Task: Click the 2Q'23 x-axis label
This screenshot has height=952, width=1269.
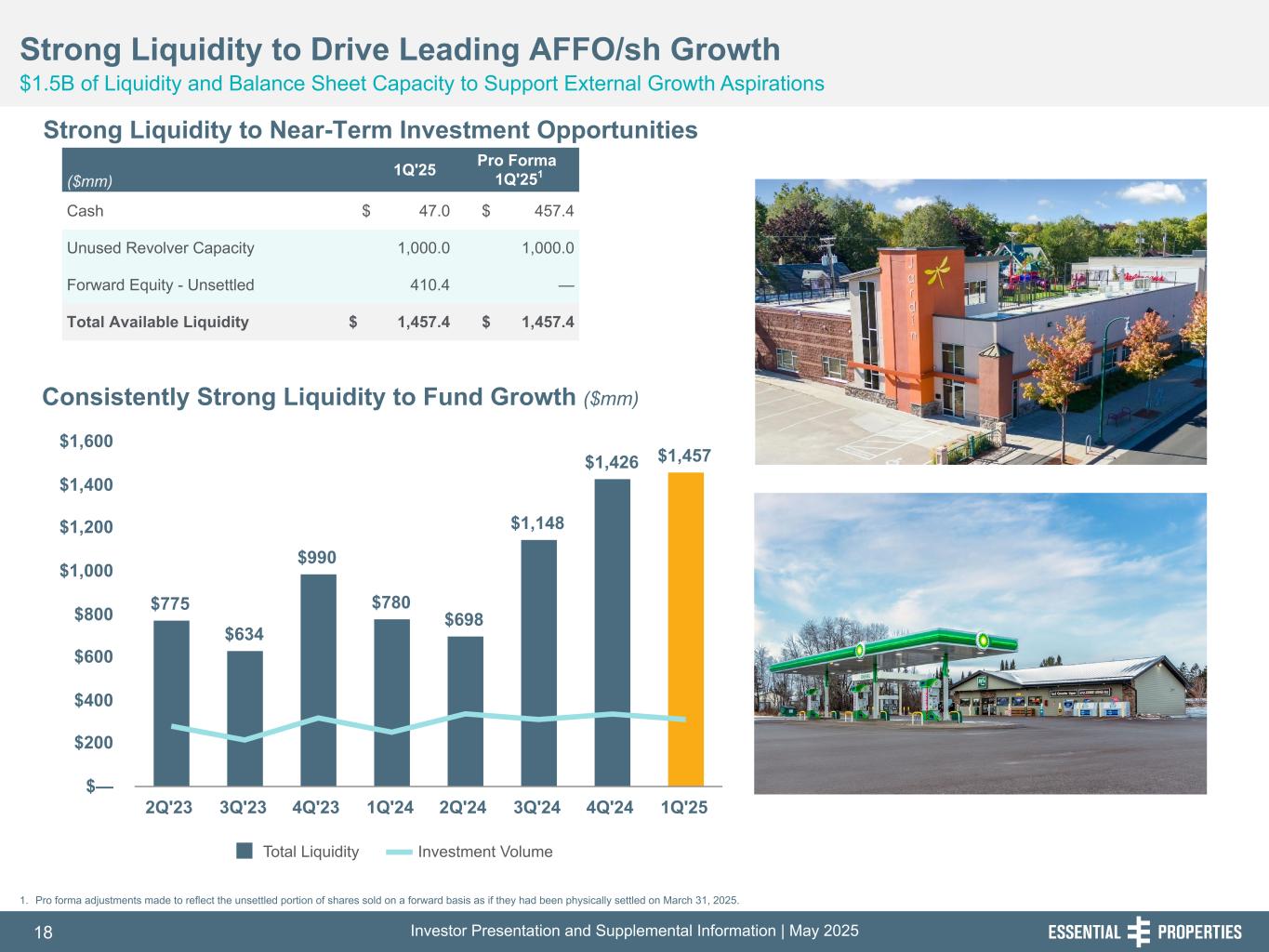Action: (x=169, y=807)
